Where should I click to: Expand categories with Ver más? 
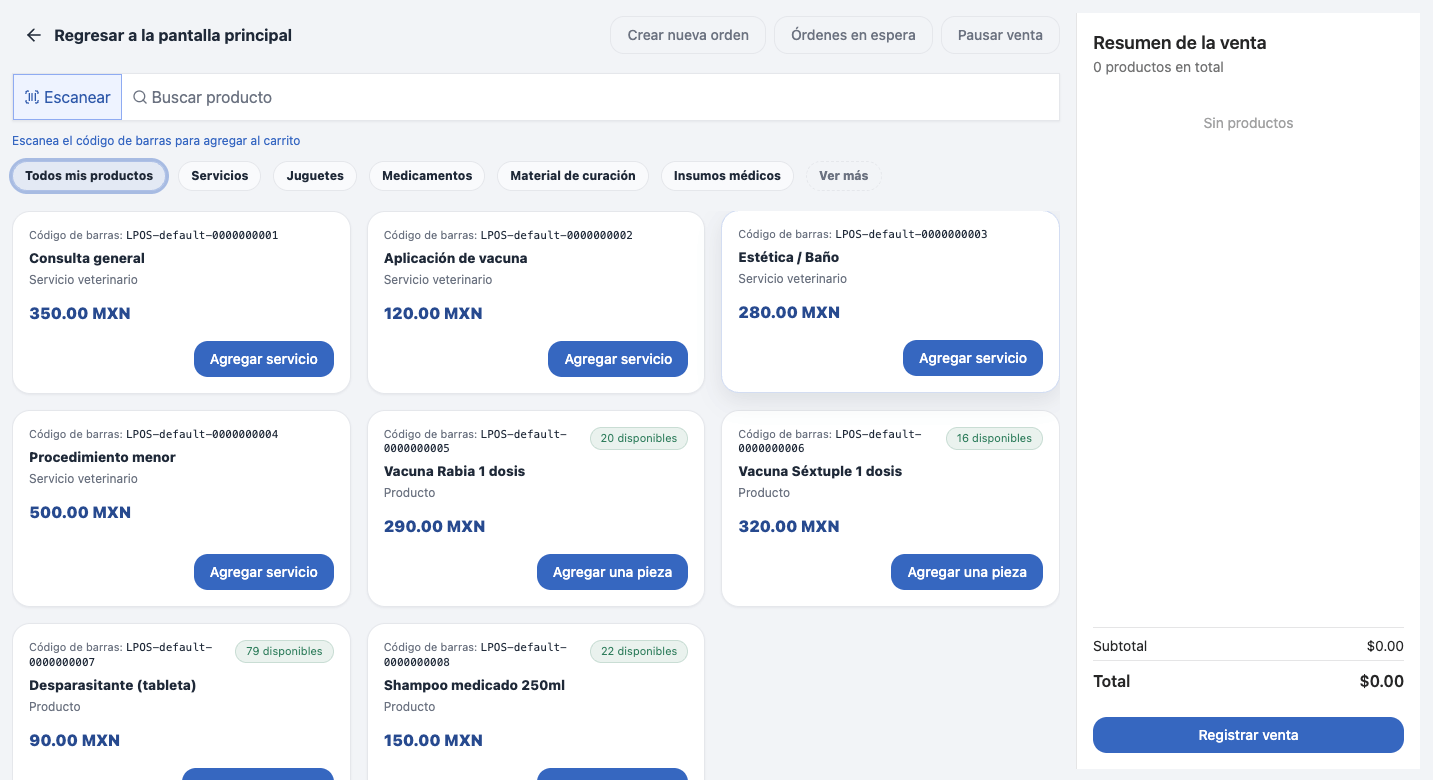843,176
